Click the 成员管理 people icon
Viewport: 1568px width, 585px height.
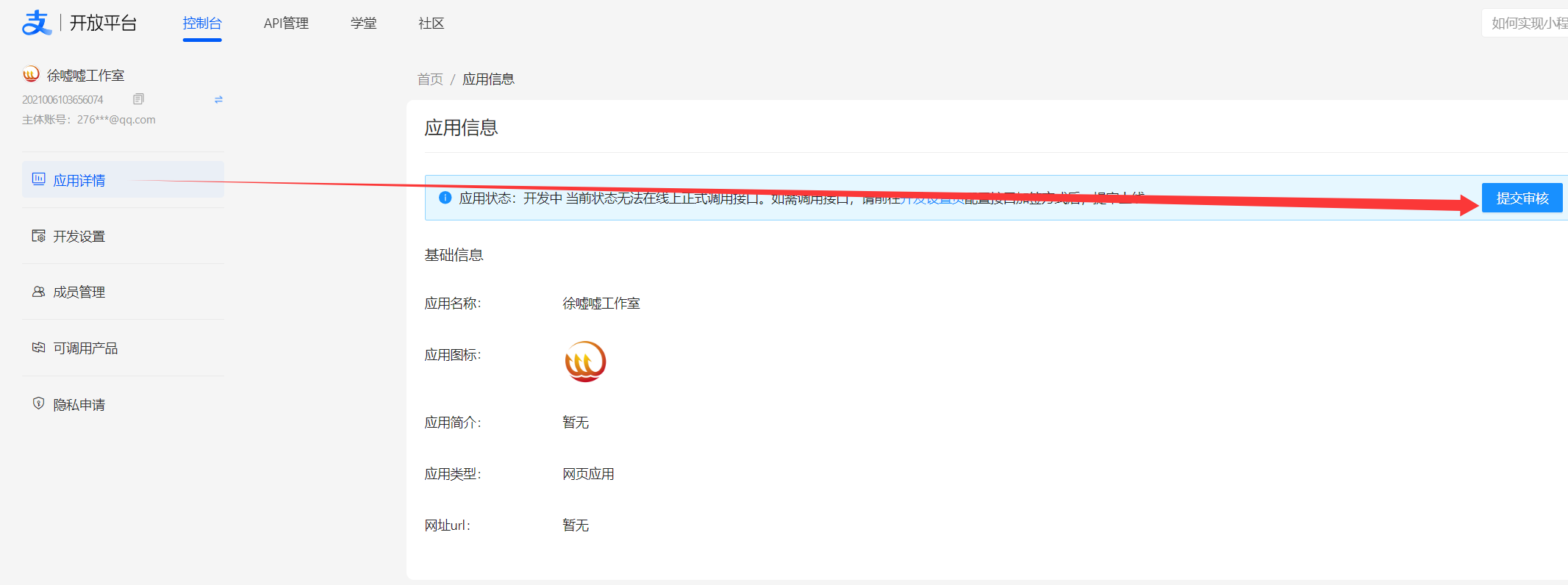[38, 292]
